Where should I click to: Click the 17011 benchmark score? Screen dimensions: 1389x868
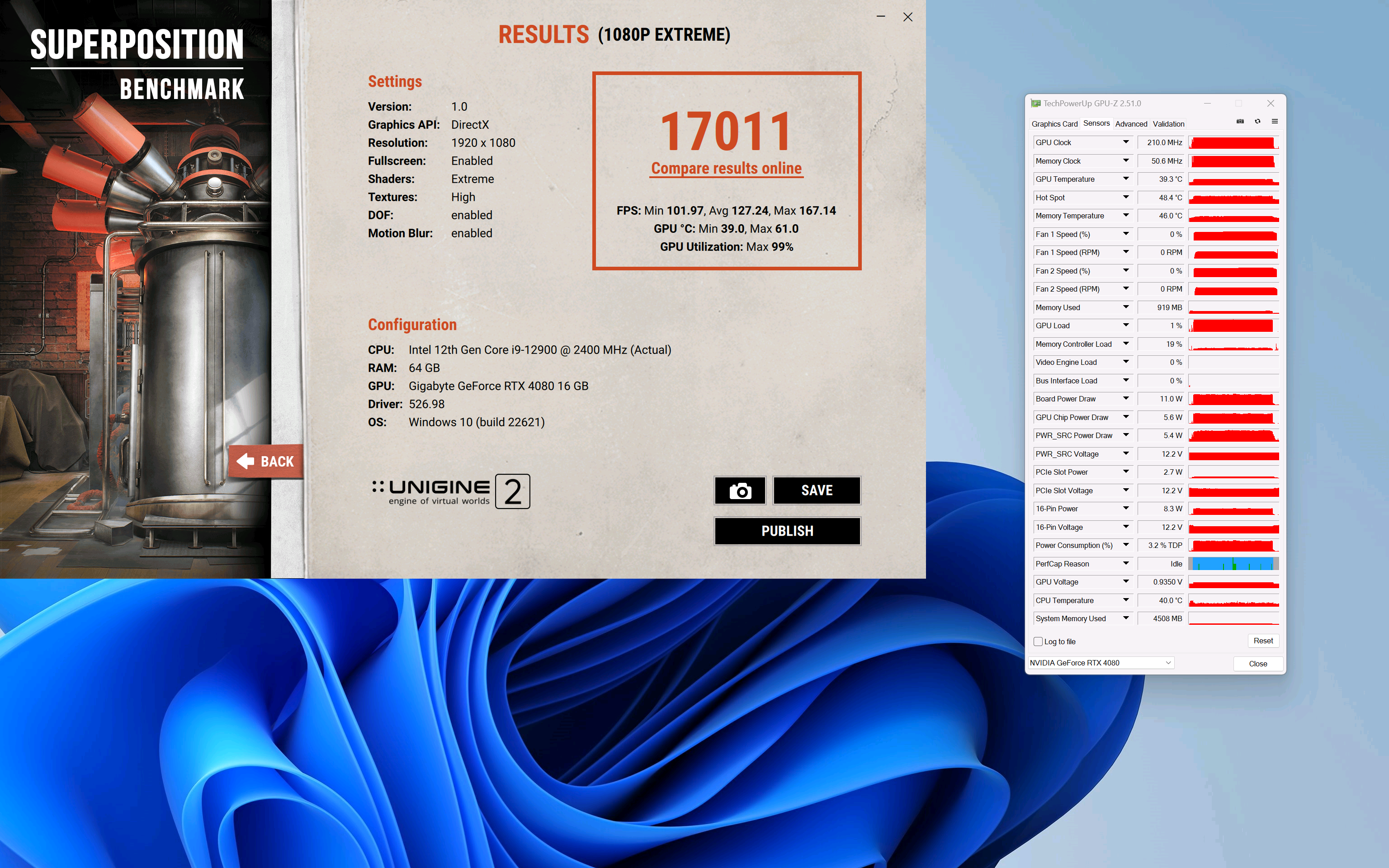pyautogui.click(x=726, y=132)
